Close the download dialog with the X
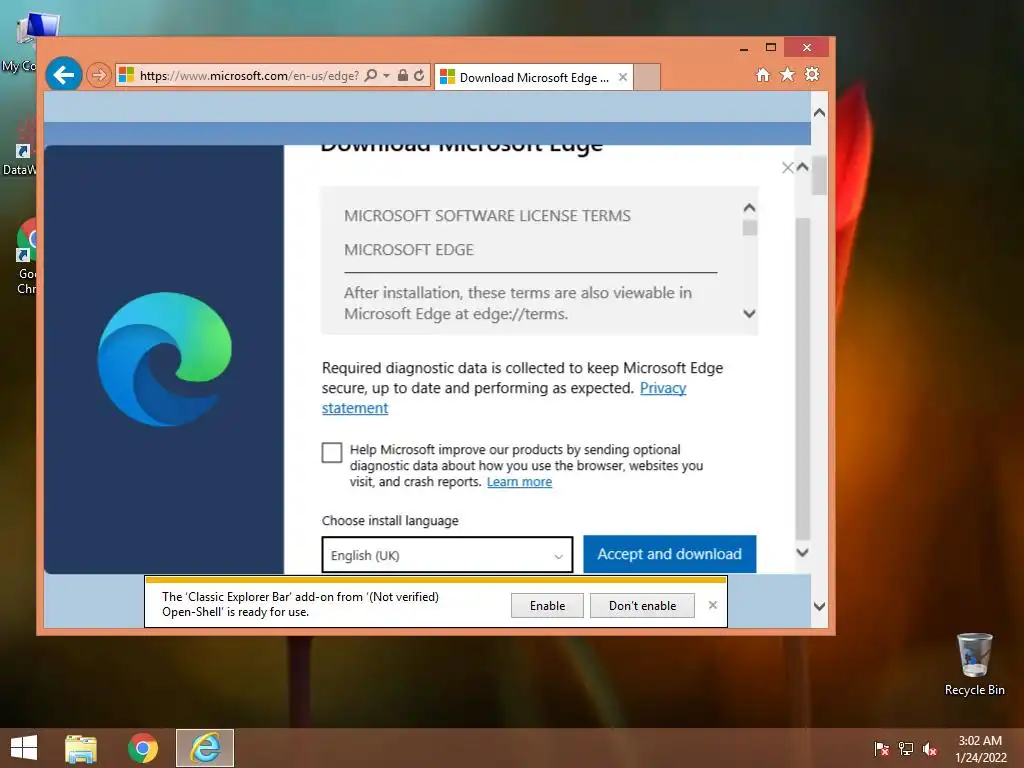The image size is (1024, 768). click(788, 168)
